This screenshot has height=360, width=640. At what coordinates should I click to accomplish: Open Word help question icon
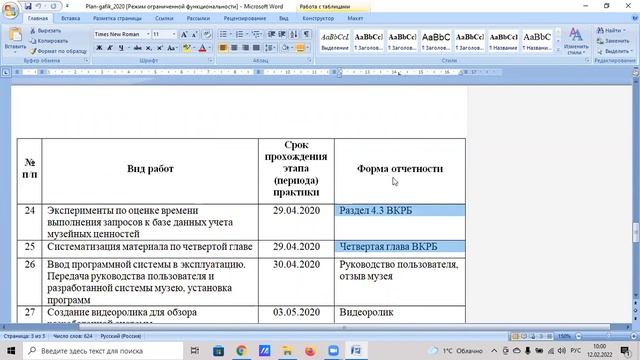coord(635,18)
